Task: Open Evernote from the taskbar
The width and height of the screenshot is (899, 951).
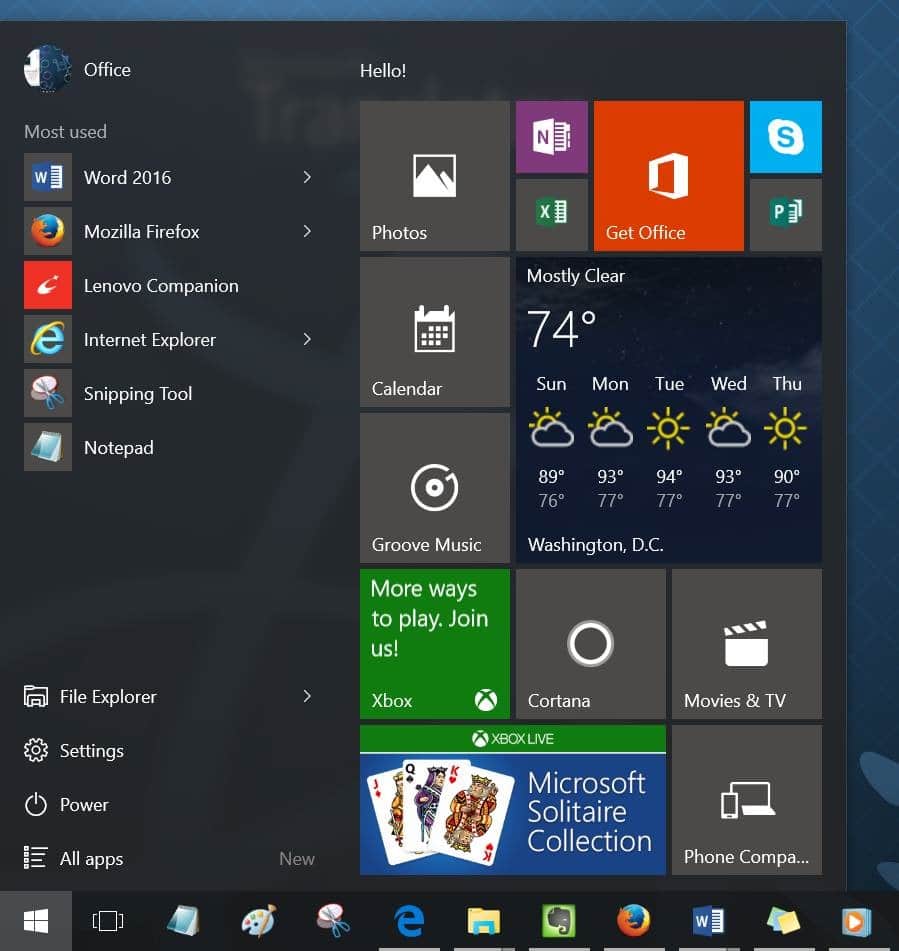Action: point(558,920)
